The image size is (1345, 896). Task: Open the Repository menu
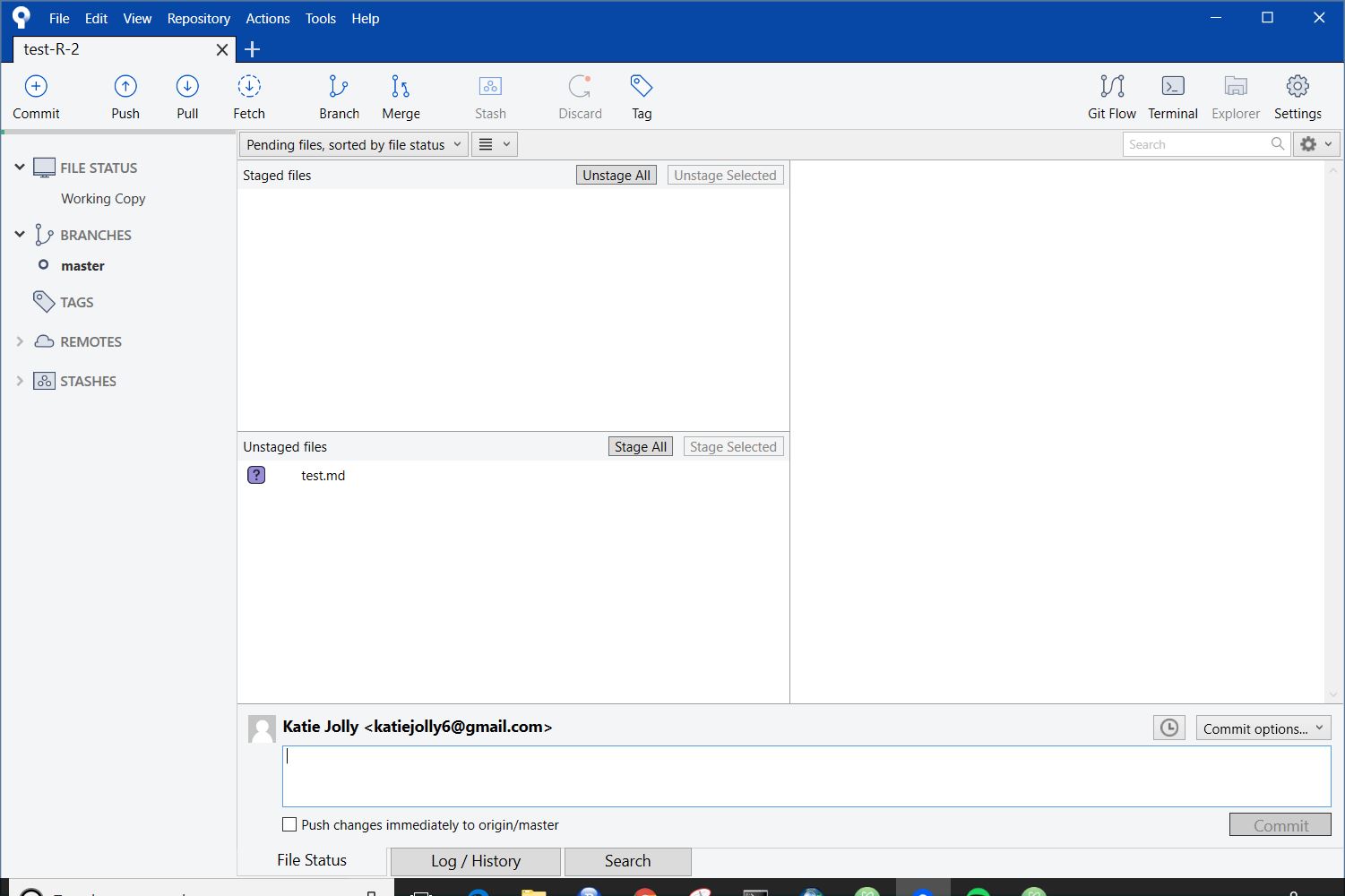[198, 18]
